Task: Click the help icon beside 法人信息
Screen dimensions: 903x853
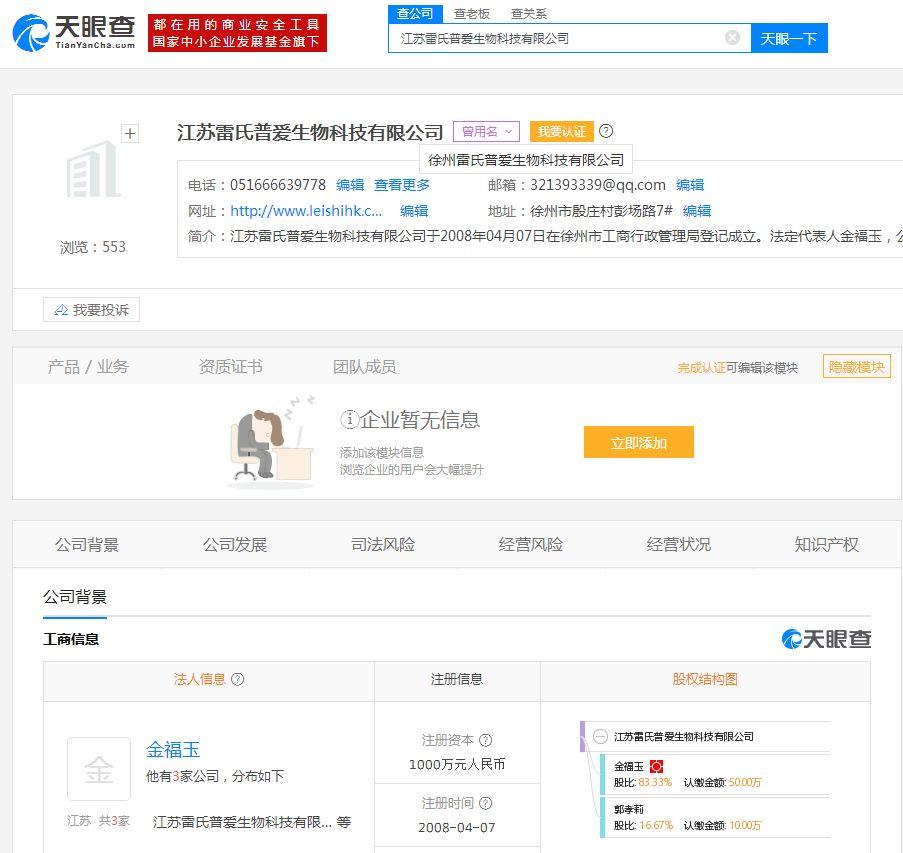Action: click(237, 680)
